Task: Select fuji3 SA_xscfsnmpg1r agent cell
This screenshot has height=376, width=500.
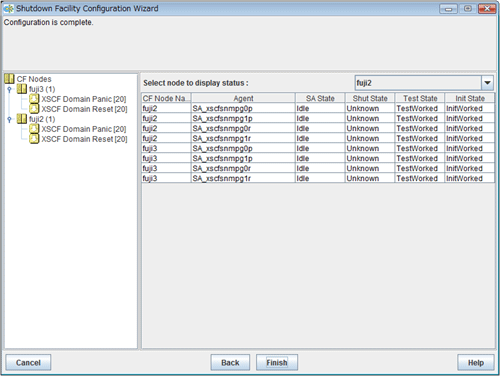Action: click(243, 178)
